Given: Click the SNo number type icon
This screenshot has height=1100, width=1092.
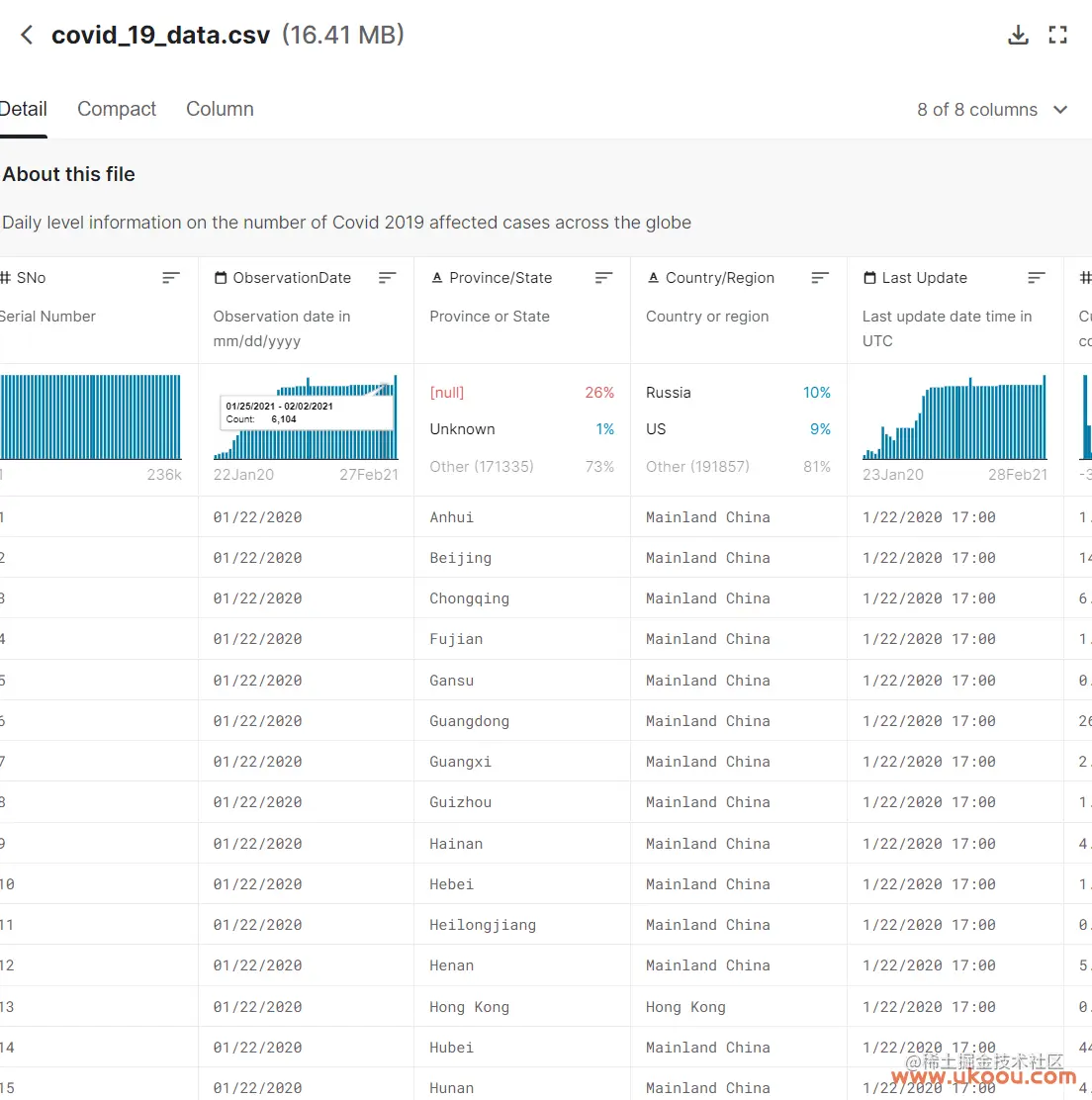Looking at the screenshot, I should point(5,278).
